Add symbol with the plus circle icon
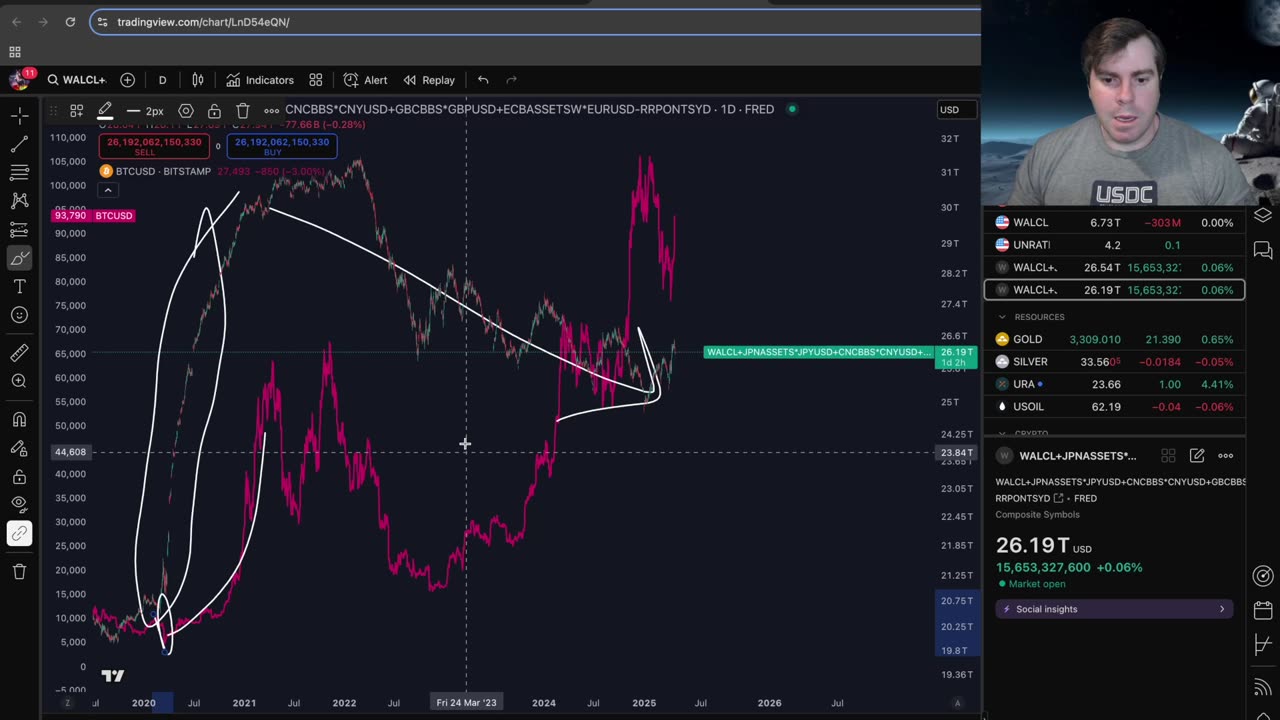This screenshot has width=1280, height=720. click(x=127, y=80)
